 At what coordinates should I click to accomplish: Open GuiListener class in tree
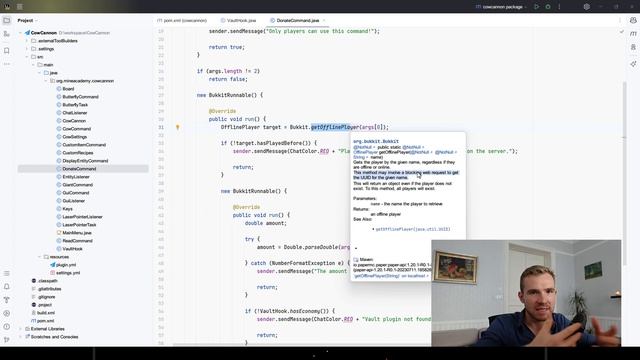click(x=73, y=201)
